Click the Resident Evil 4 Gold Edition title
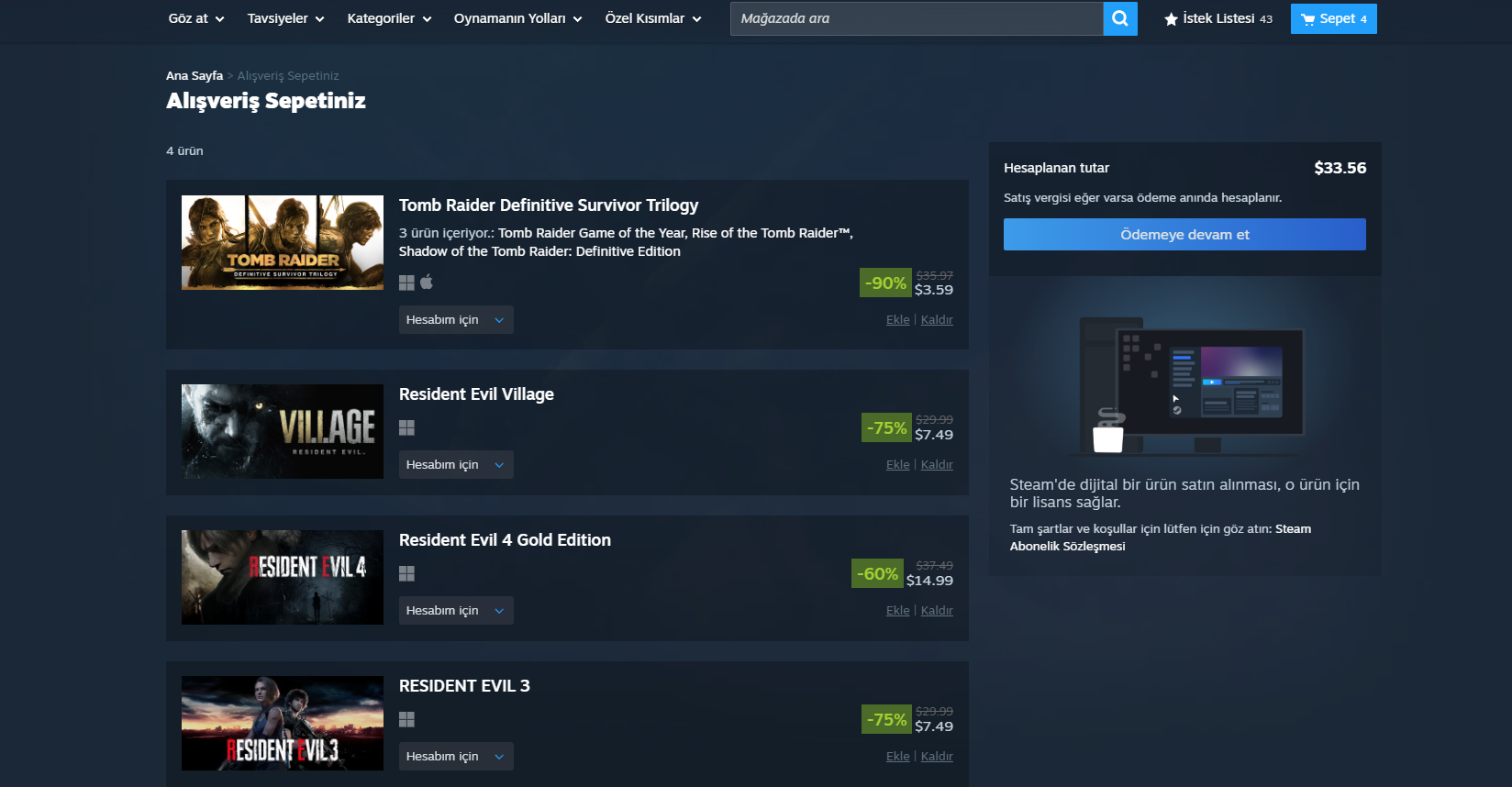Viewport: 1512px width, 787px height. click(x=505, y=540)
